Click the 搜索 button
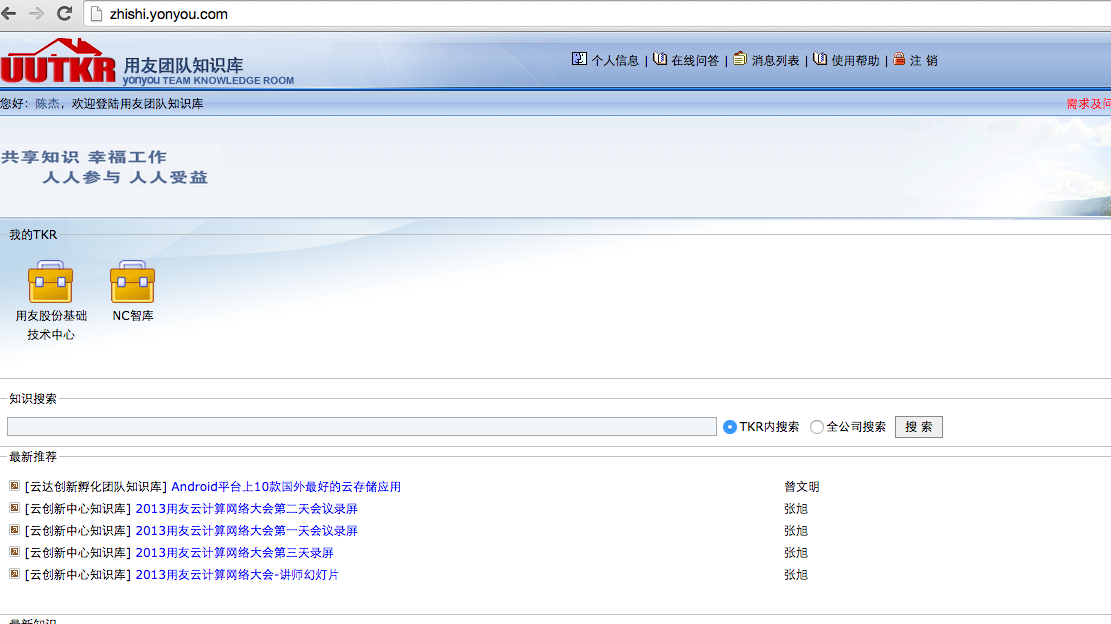The image size is (1111, 624). (918, 427)
